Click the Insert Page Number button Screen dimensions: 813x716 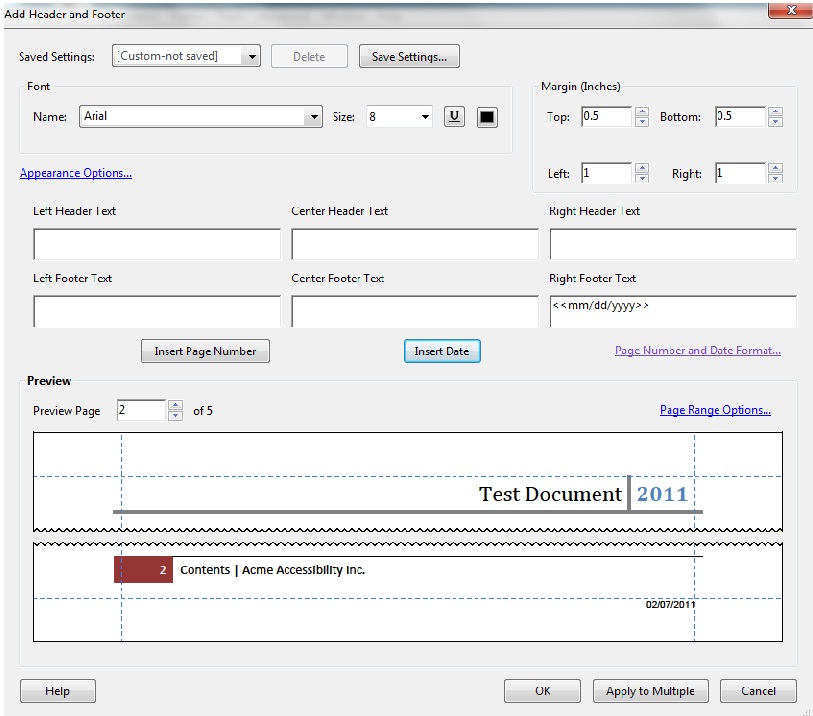click(205, 351)
